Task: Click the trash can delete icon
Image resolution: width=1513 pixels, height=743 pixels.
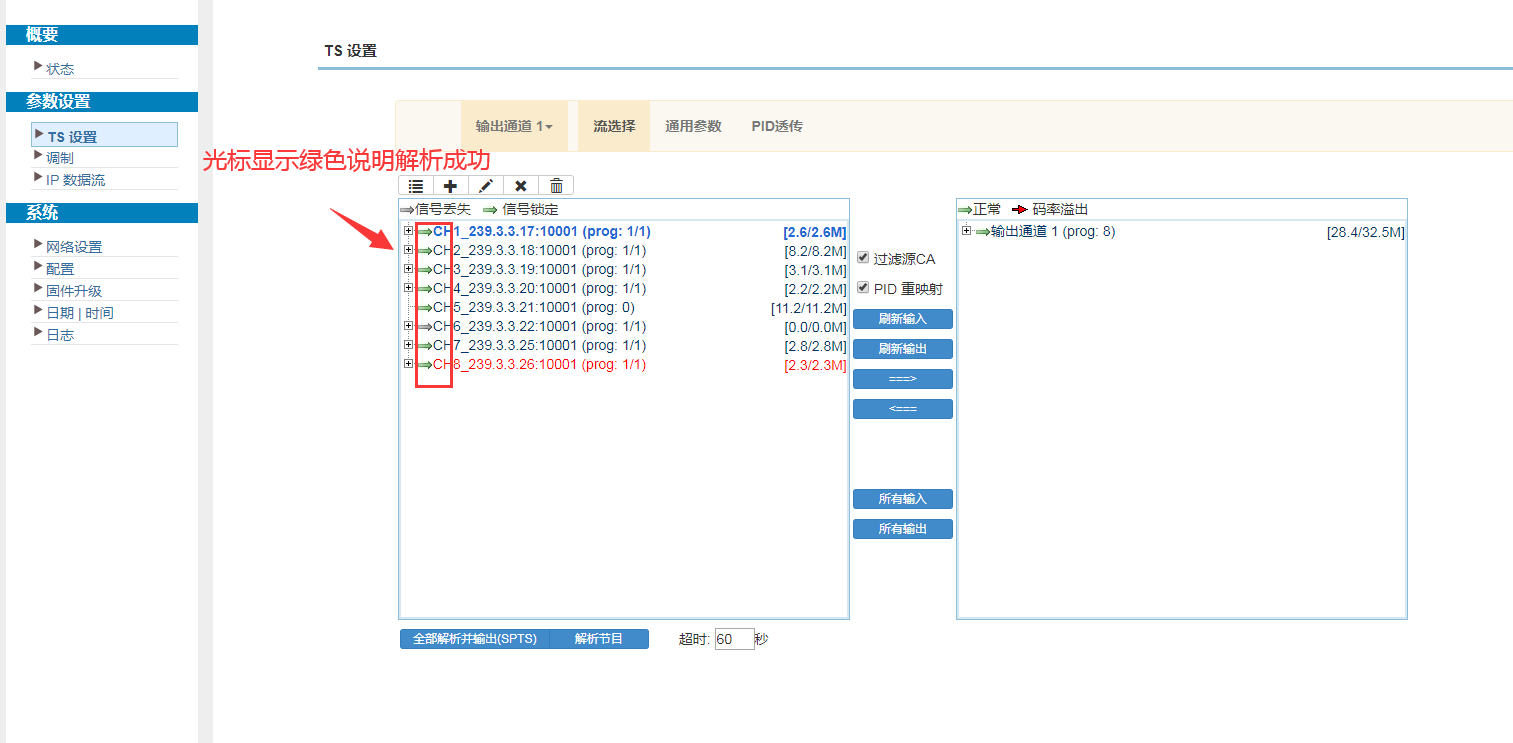Action: [556, 186]
